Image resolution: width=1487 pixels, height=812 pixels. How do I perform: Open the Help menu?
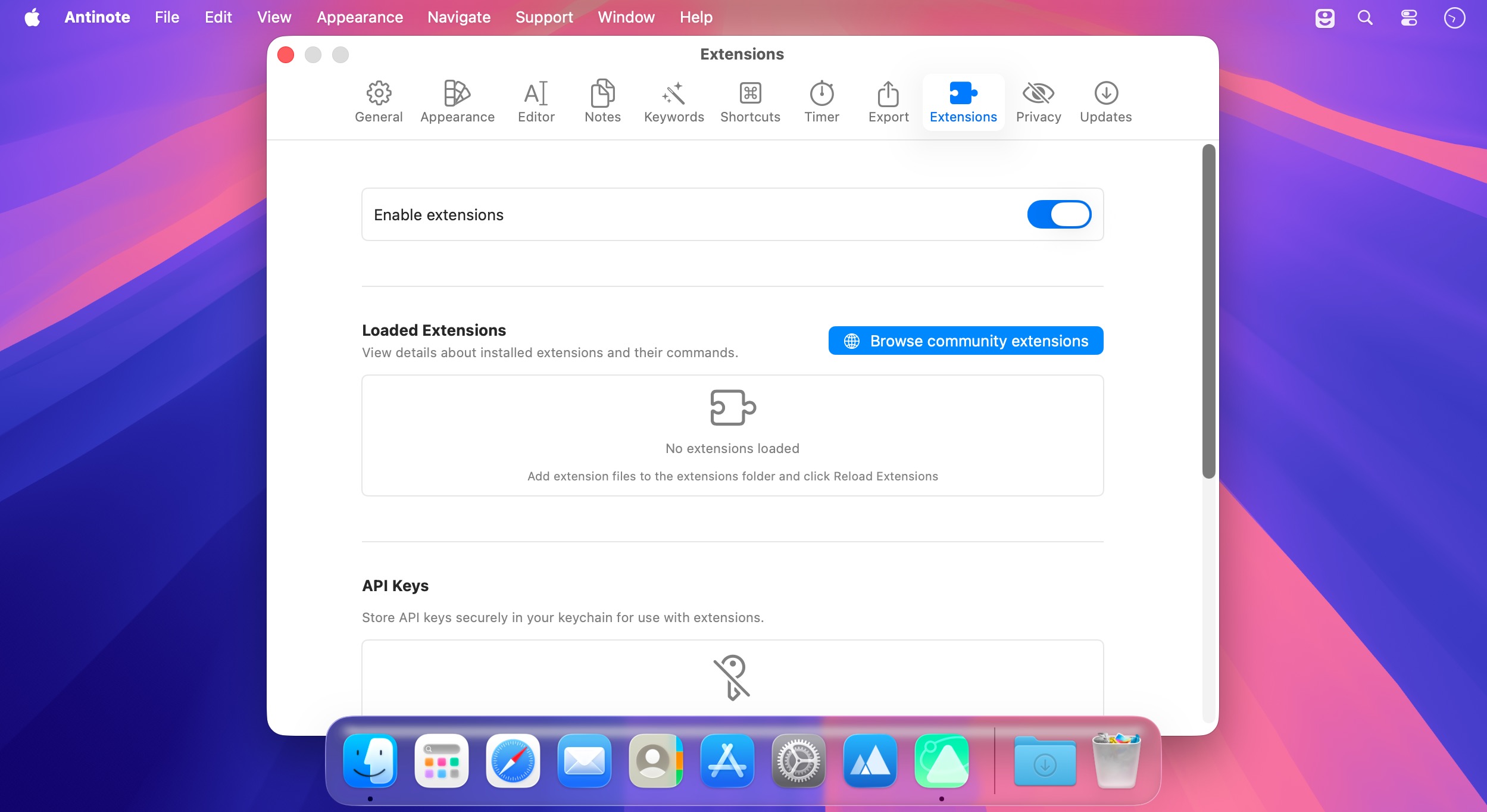pos(696,17)
